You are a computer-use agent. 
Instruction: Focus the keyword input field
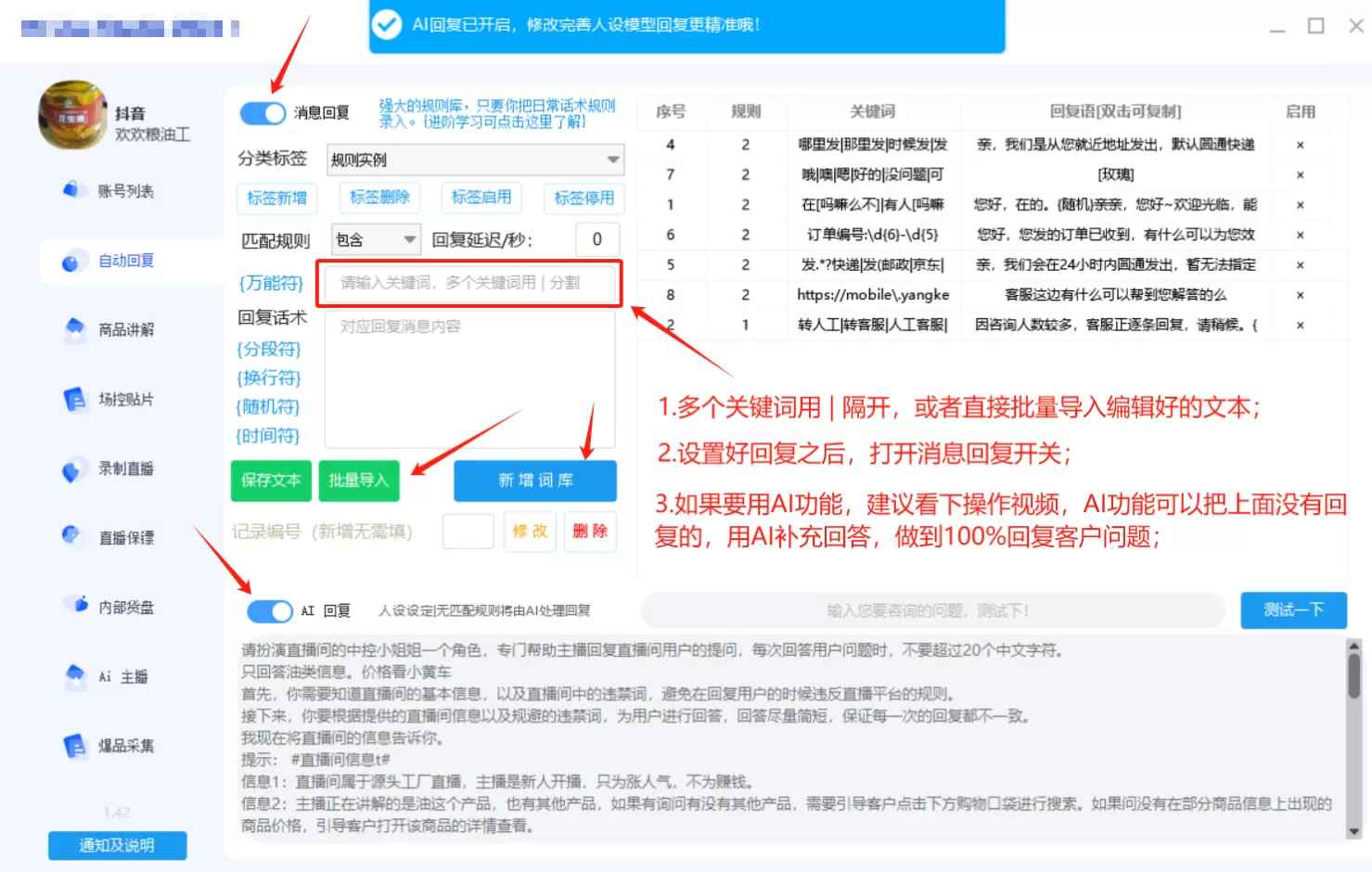coord(469,283)
